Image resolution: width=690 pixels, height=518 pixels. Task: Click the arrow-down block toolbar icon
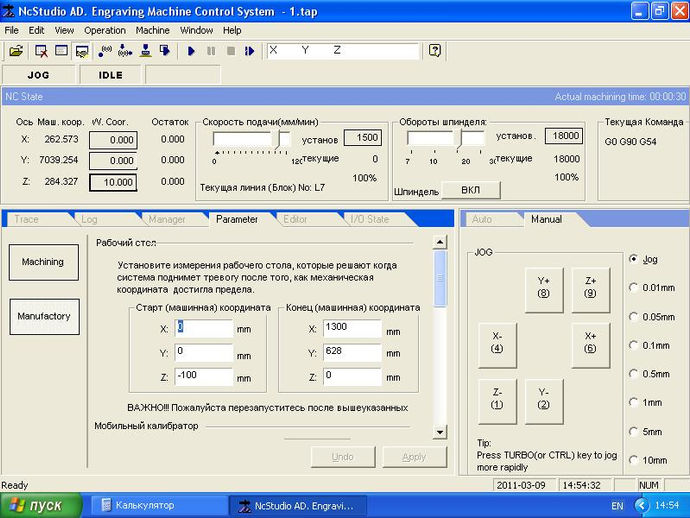coord(165,51)
